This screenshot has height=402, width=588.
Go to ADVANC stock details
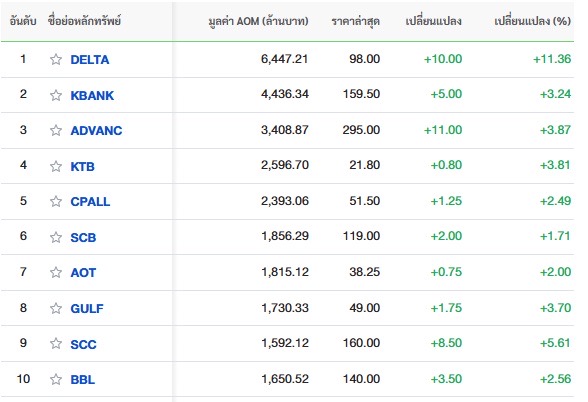pos(96,130)
